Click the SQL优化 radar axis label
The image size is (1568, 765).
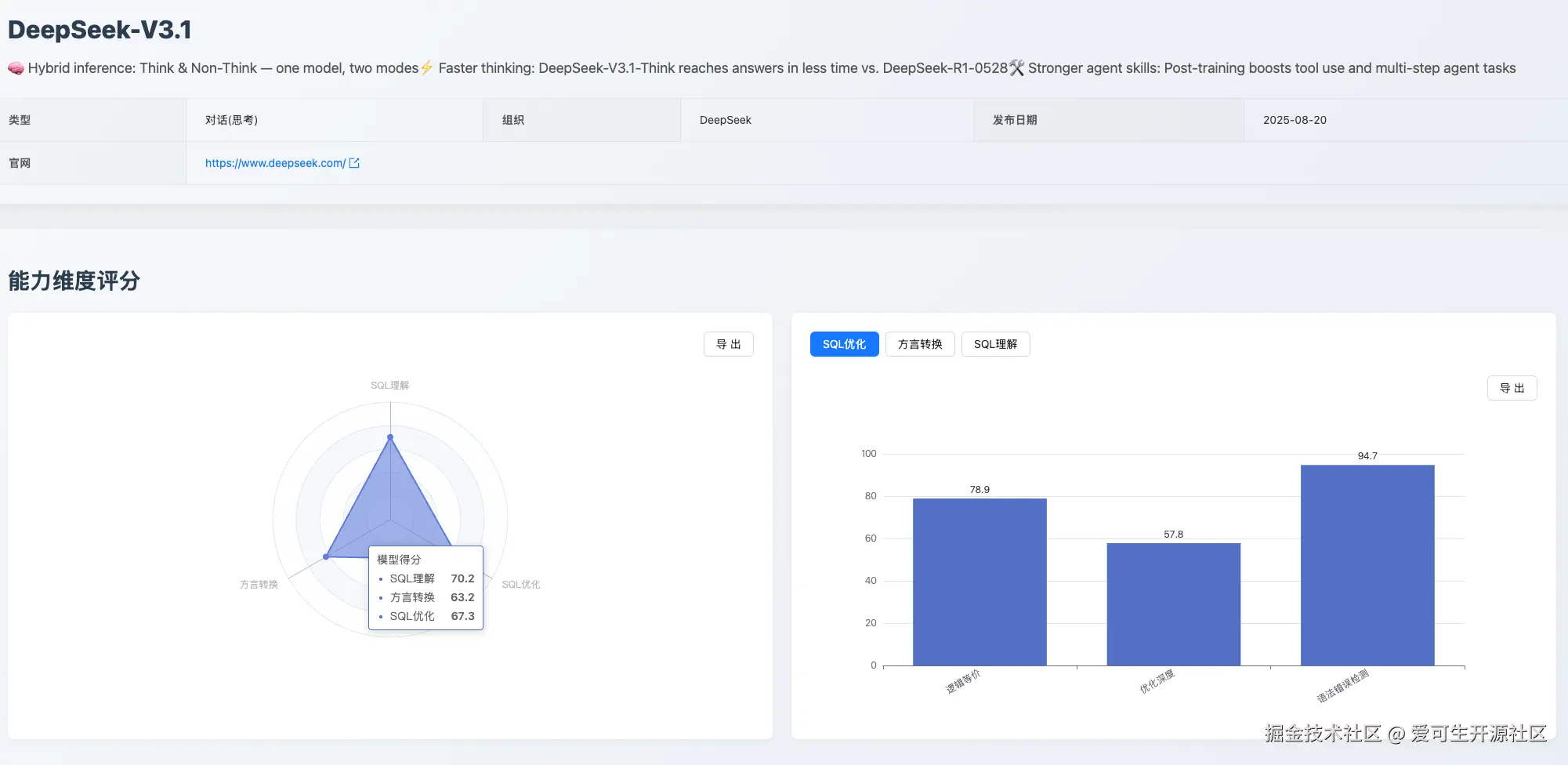pyautogui.click(x=520, y=584)
